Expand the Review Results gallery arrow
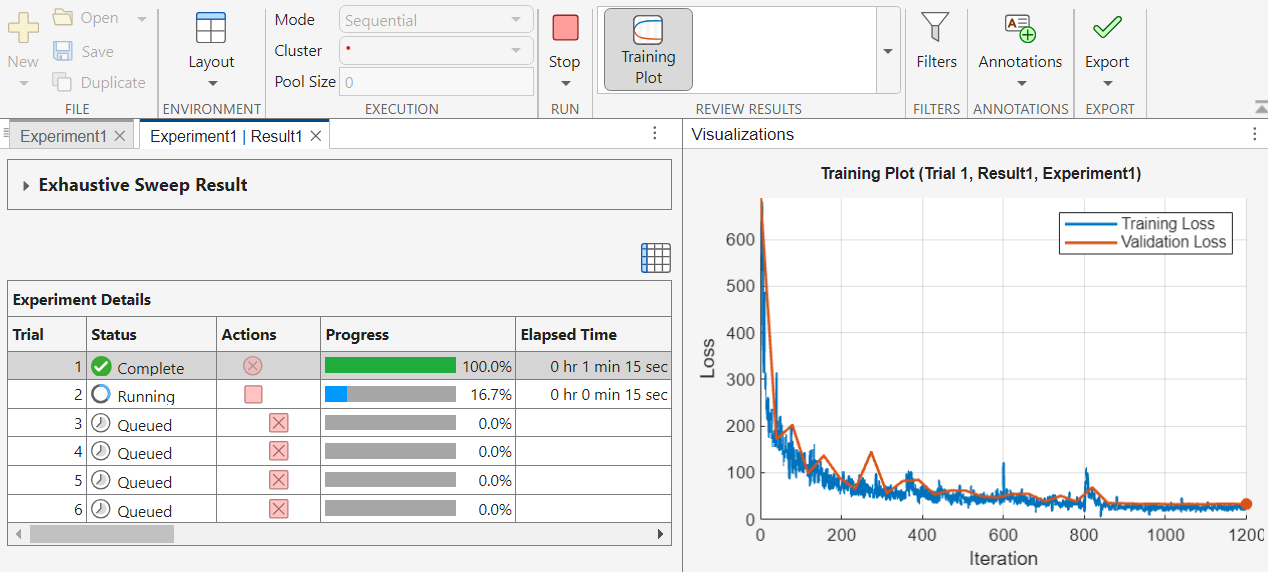This screenshot has height=572, width=1268. point(888,50)
